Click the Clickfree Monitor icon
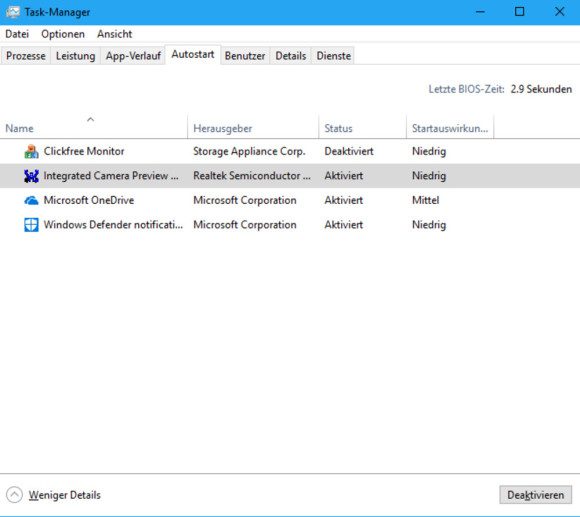This screenshot has height=517, width=580. 31,152
